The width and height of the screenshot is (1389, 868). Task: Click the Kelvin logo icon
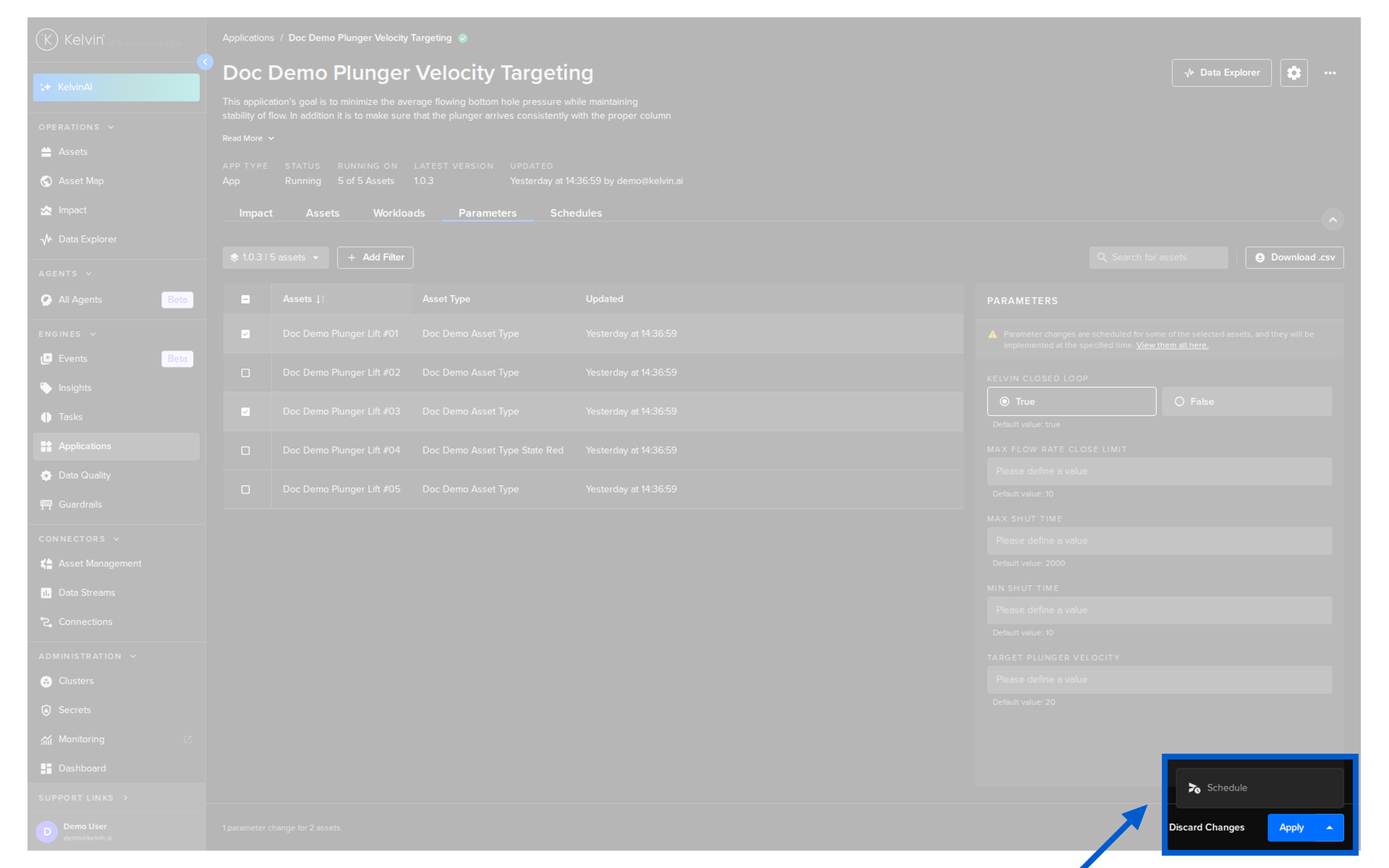click(x=47, y=40)
